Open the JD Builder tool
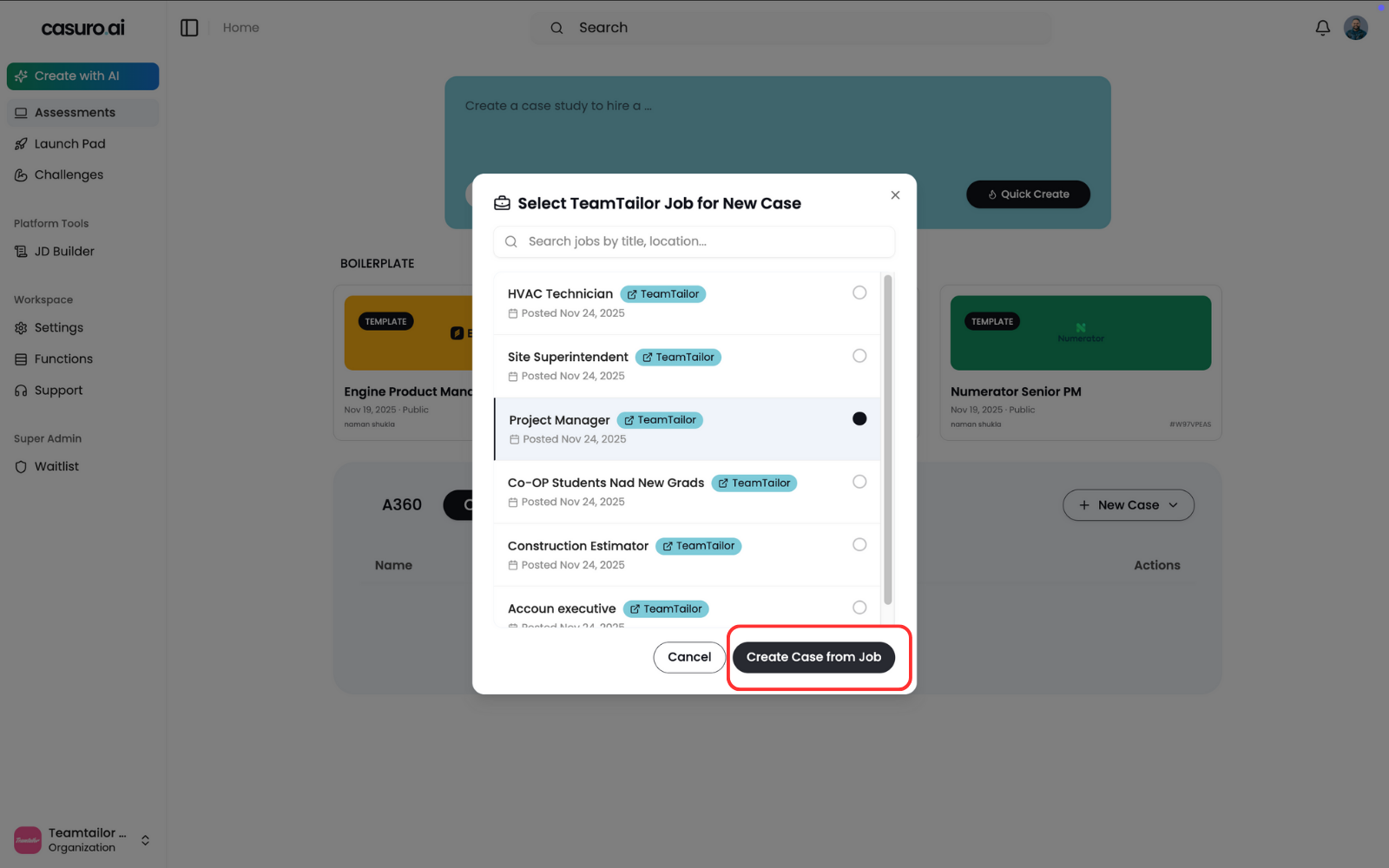 point(63,251)
